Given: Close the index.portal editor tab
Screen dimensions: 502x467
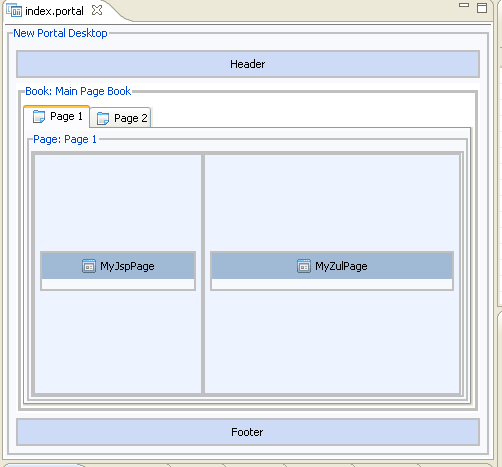Looking at the screenshot, I should coord(97,10).
